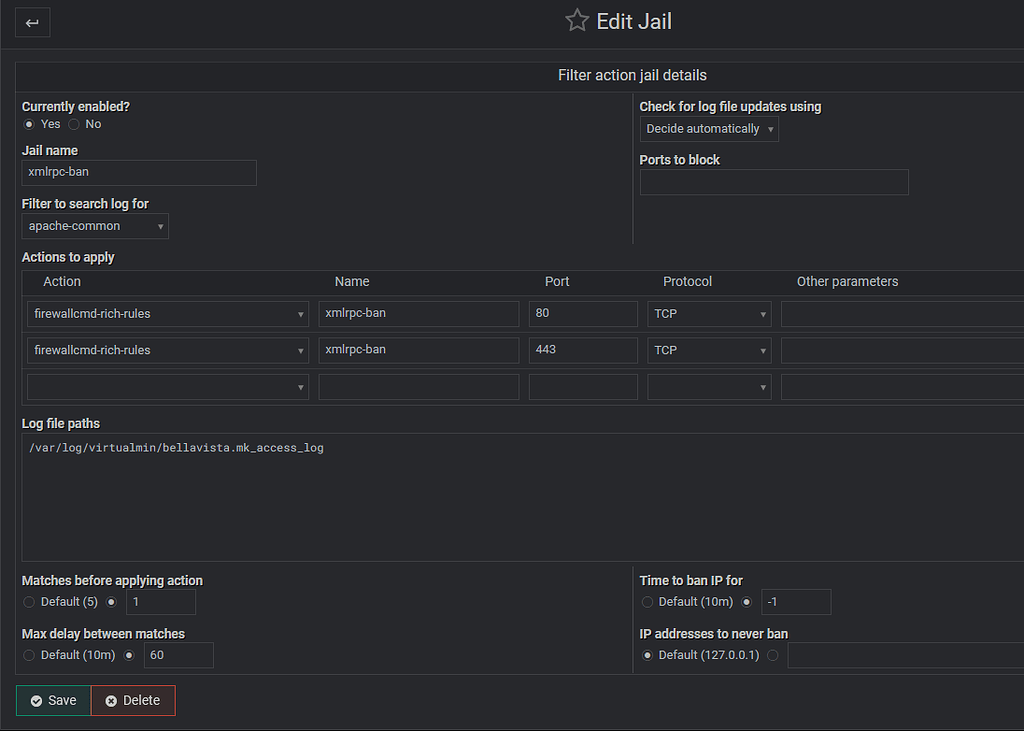
Task: Click the Other parameters column header
Action: pyautogui.click(x=847, y=282)
